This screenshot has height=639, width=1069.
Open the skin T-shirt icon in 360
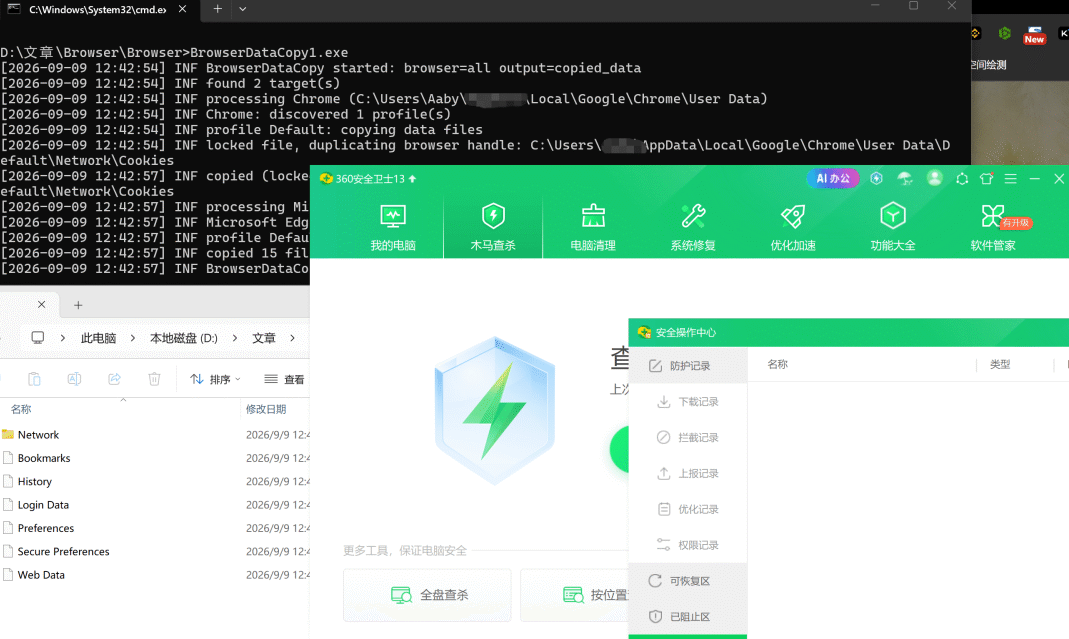pos(987,179)
